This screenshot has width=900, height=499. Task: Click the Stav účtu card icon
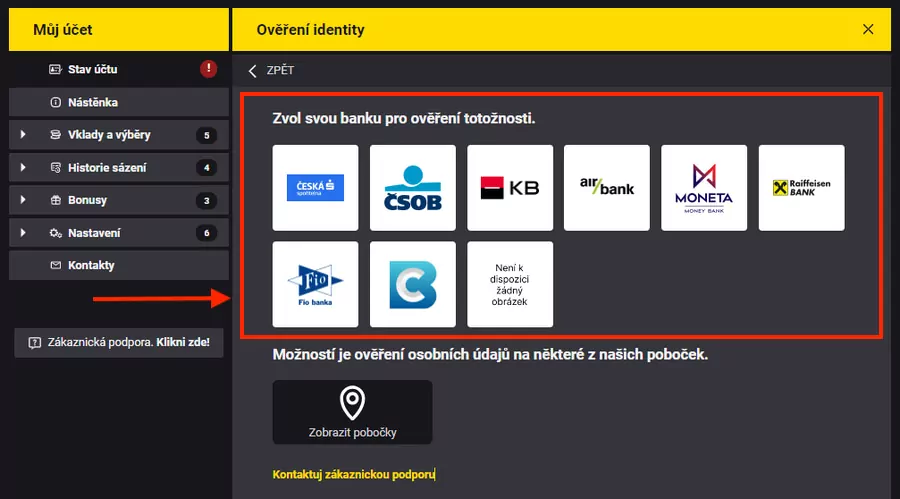(55, 69)
